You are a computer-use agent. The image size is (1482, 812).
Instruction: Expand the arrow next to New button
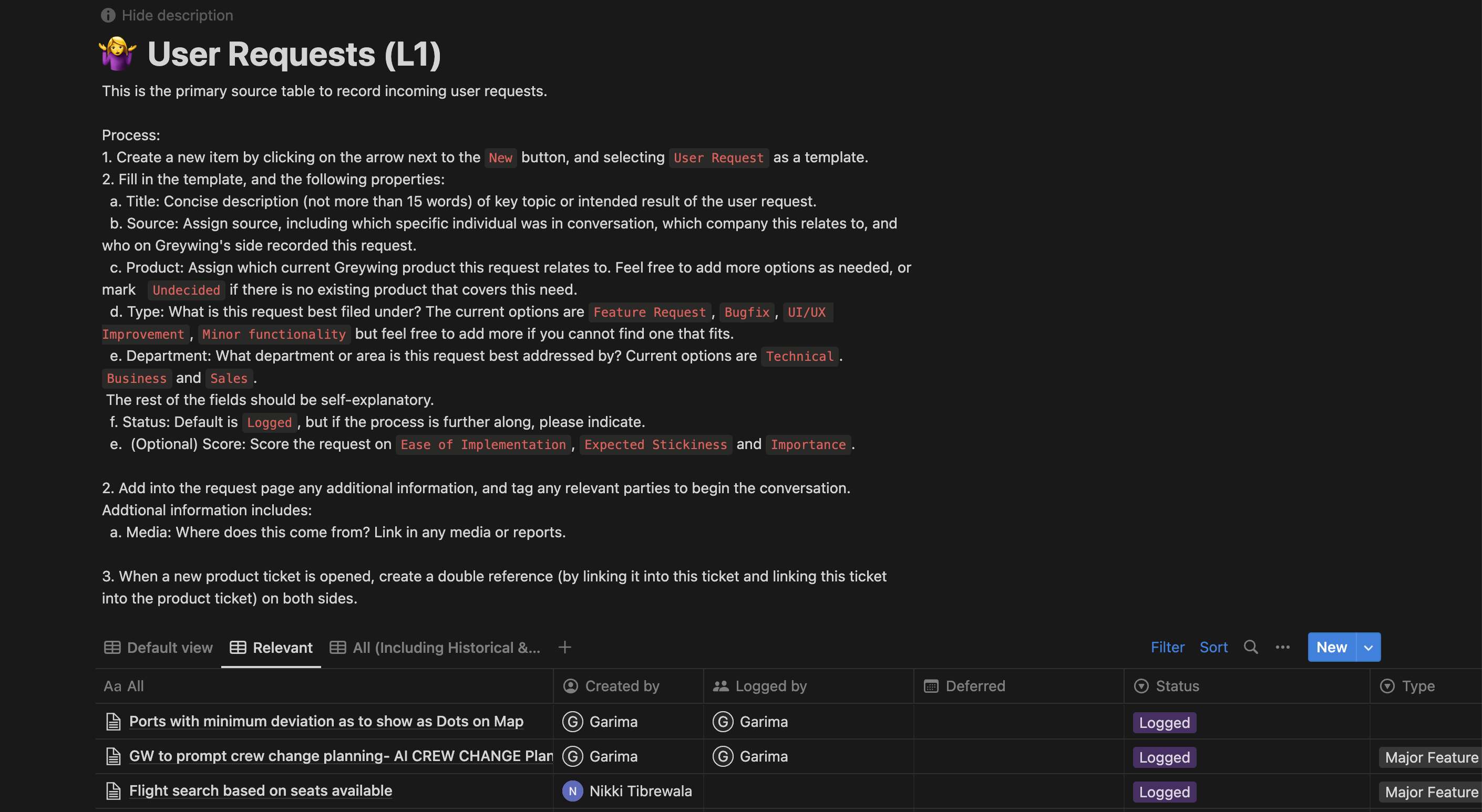pyautogui.click(x=1368, y=647)
